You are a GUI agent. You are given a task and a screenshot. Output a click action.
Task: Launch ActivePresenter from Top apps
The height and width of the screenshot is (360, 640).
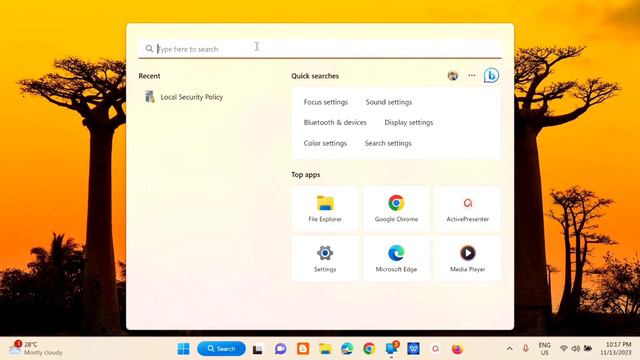[468, 209]
